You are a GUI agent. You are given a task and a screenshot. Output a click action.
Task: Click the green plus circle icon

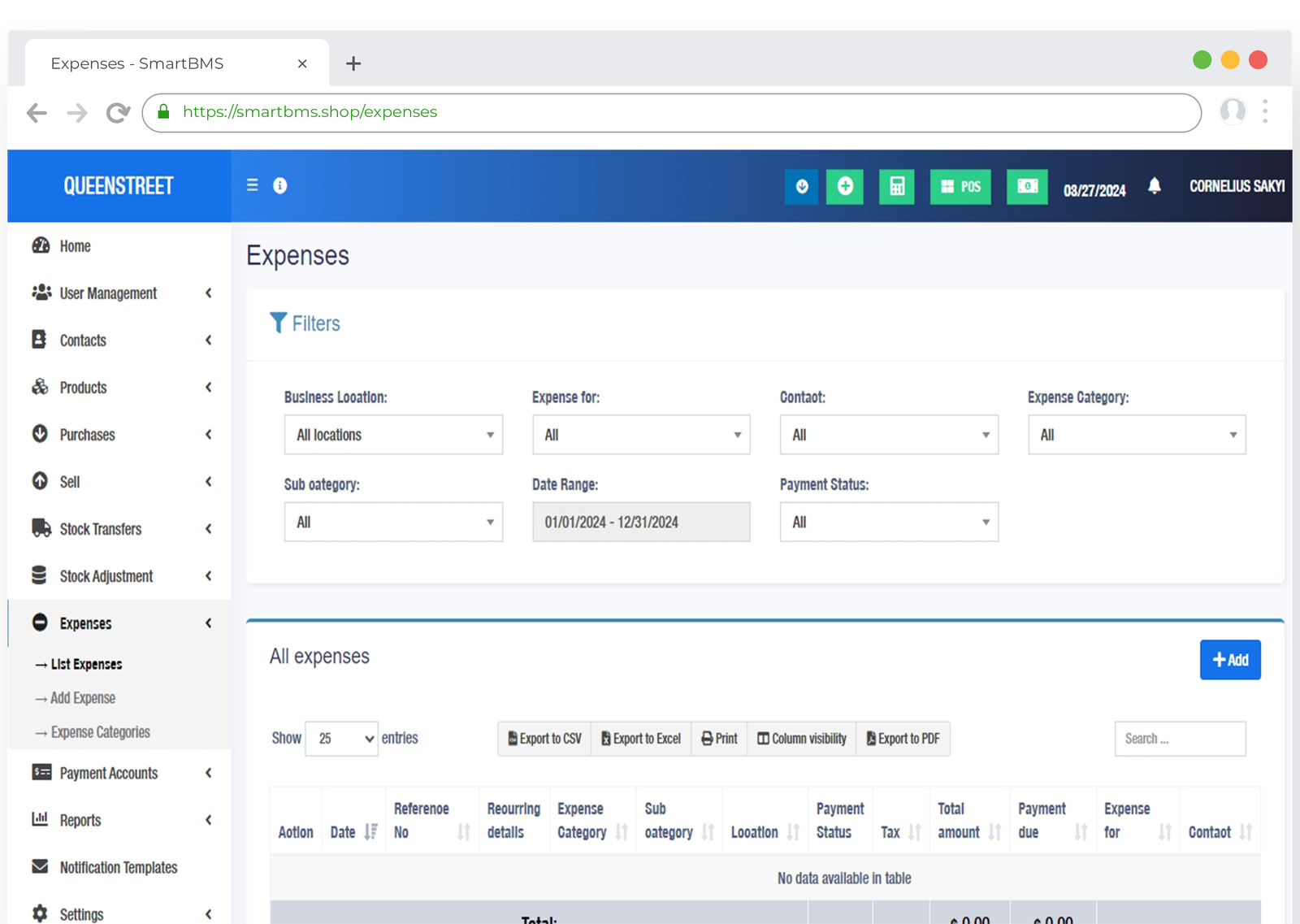845,187
